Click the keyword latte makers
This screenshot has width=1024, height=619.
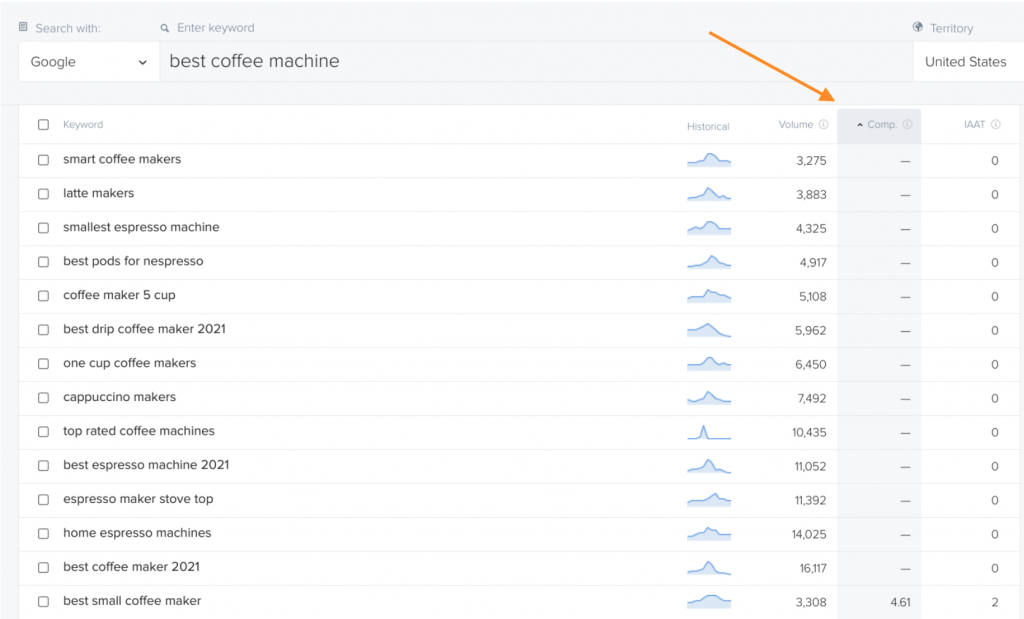99,193
